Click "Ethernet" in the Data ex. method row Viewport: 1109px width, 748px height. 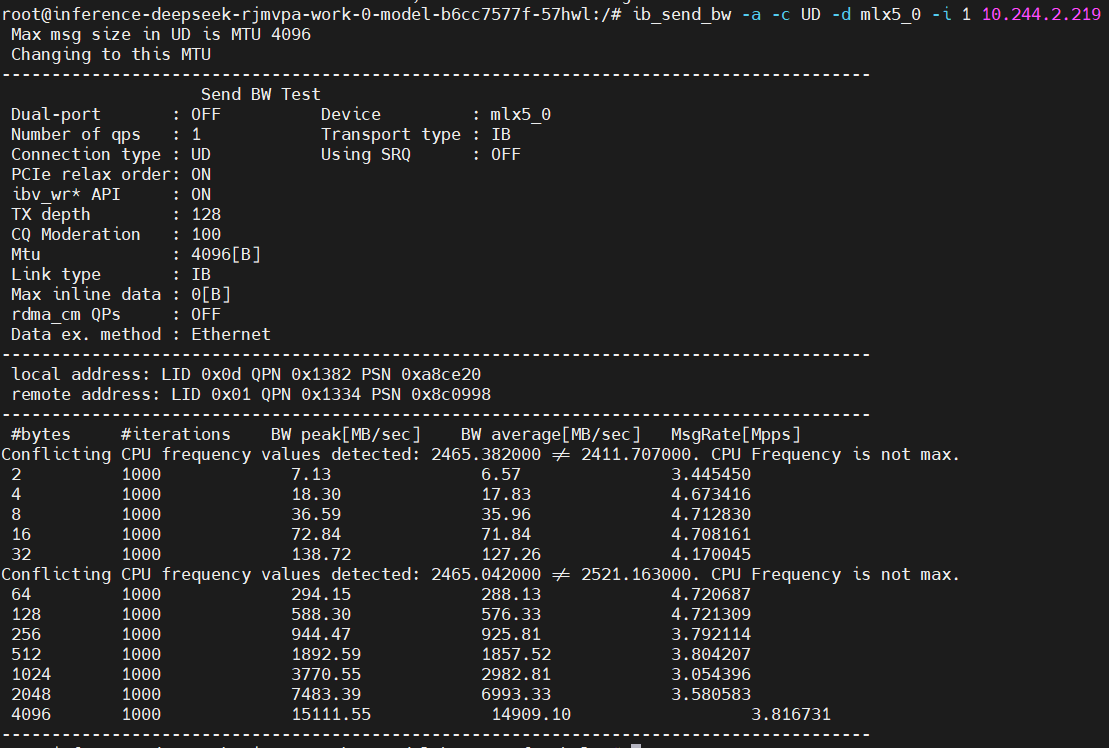[x=231, y=334]
